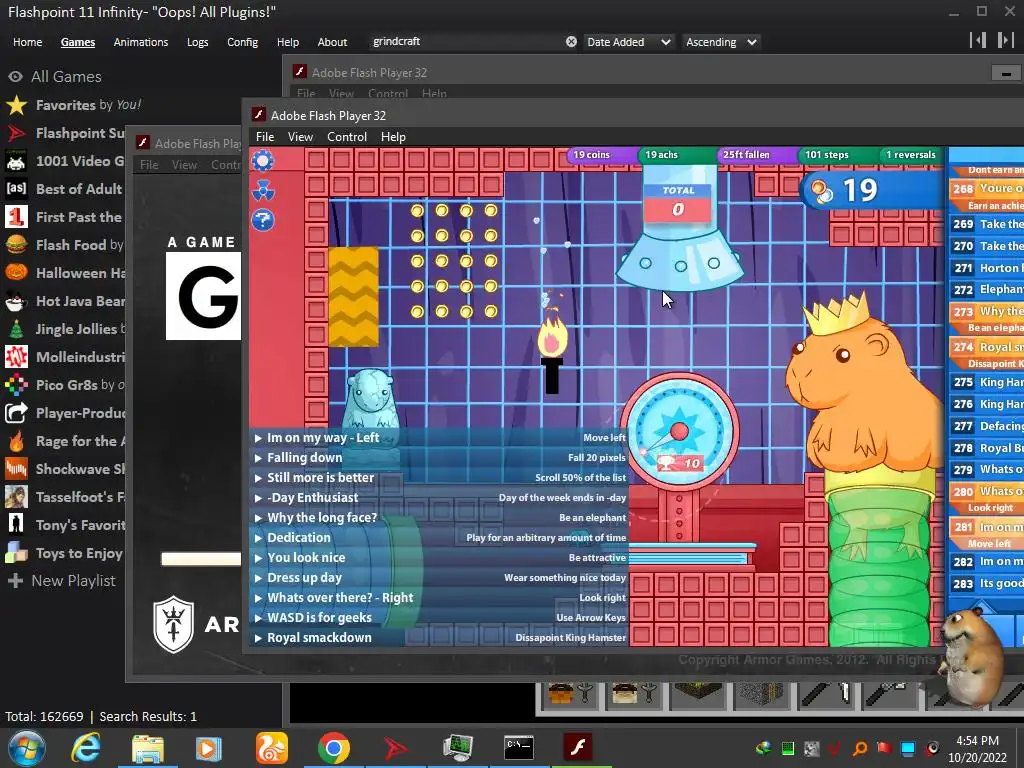Expand the 'Royal smackdown' achievement

pyautogui.click(x=438, y=638)
